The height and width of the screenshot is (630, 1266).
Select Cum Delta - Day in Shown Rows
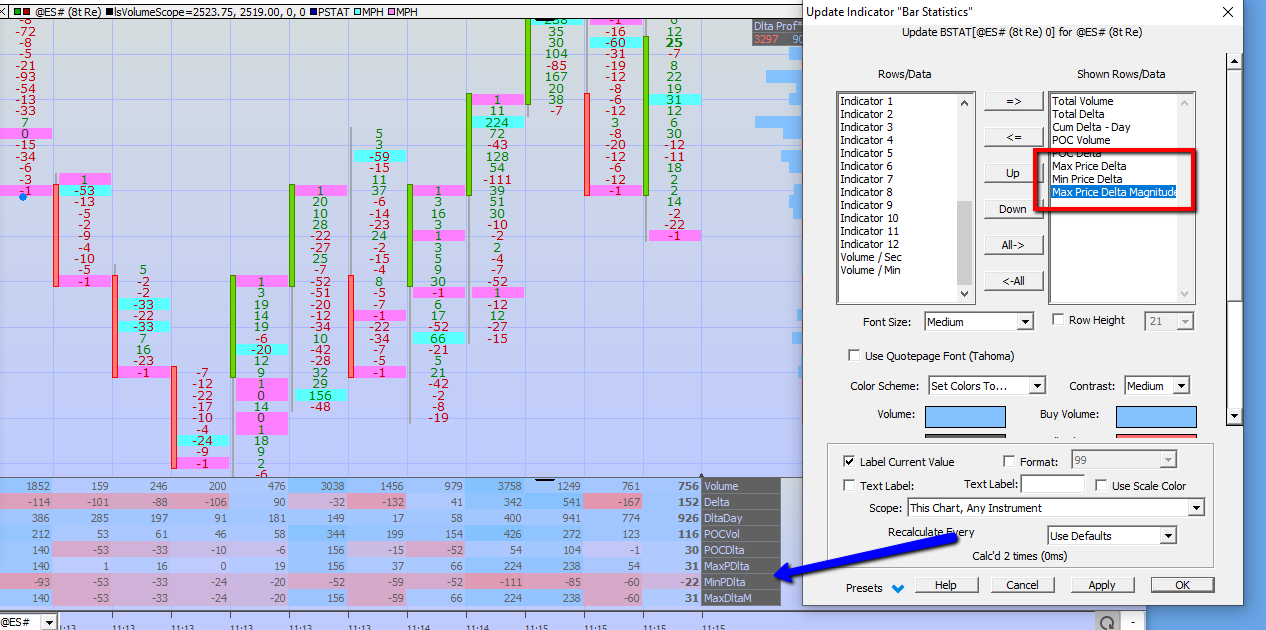point(1091,127)
